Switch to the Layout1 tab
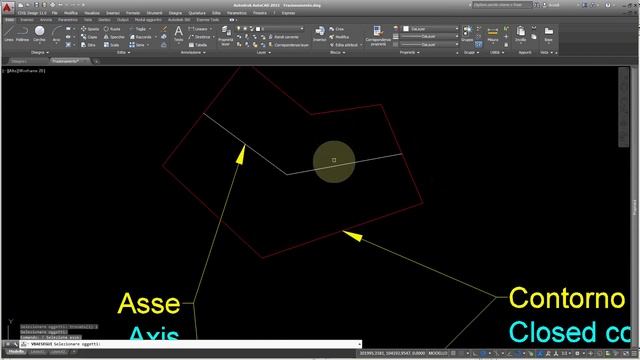The width and height of the screenshot is (640, 360). pyautogui.click(x=37, y=352)
